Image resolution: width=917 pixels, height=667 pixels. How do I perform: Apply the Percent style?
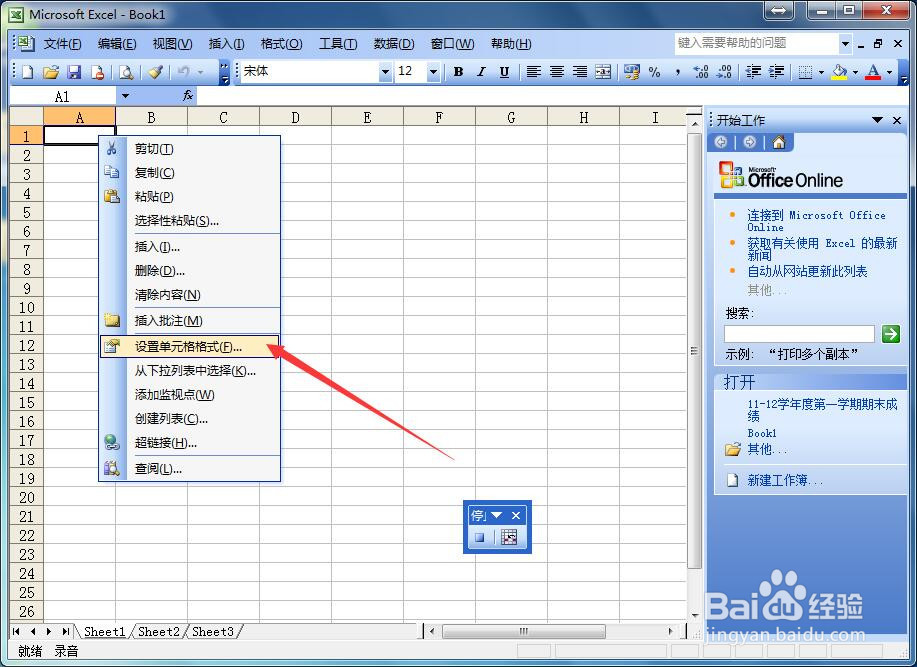coord(654,72)
